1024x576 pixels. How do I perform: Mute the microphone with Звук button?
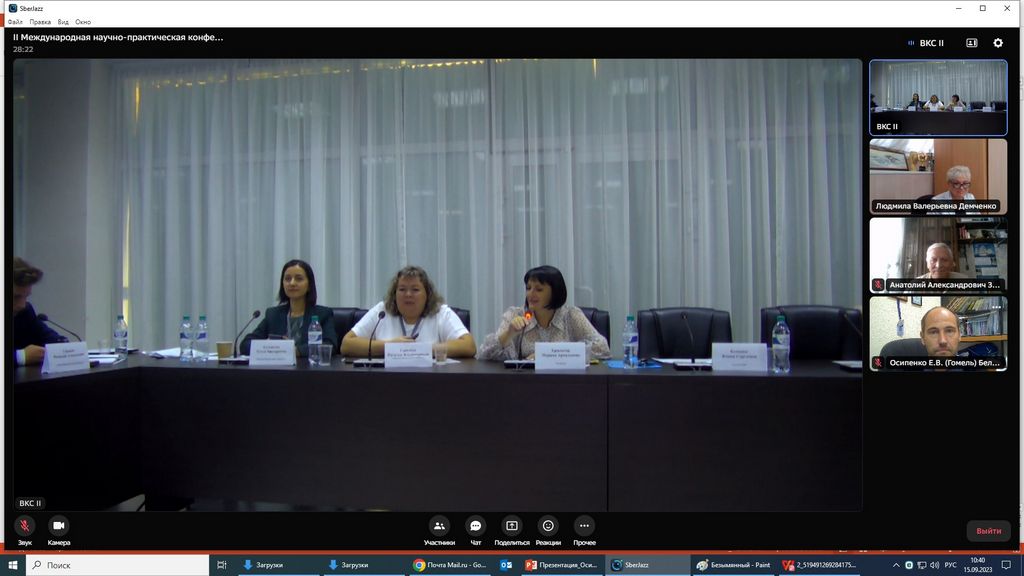click(x=24, y=526)
